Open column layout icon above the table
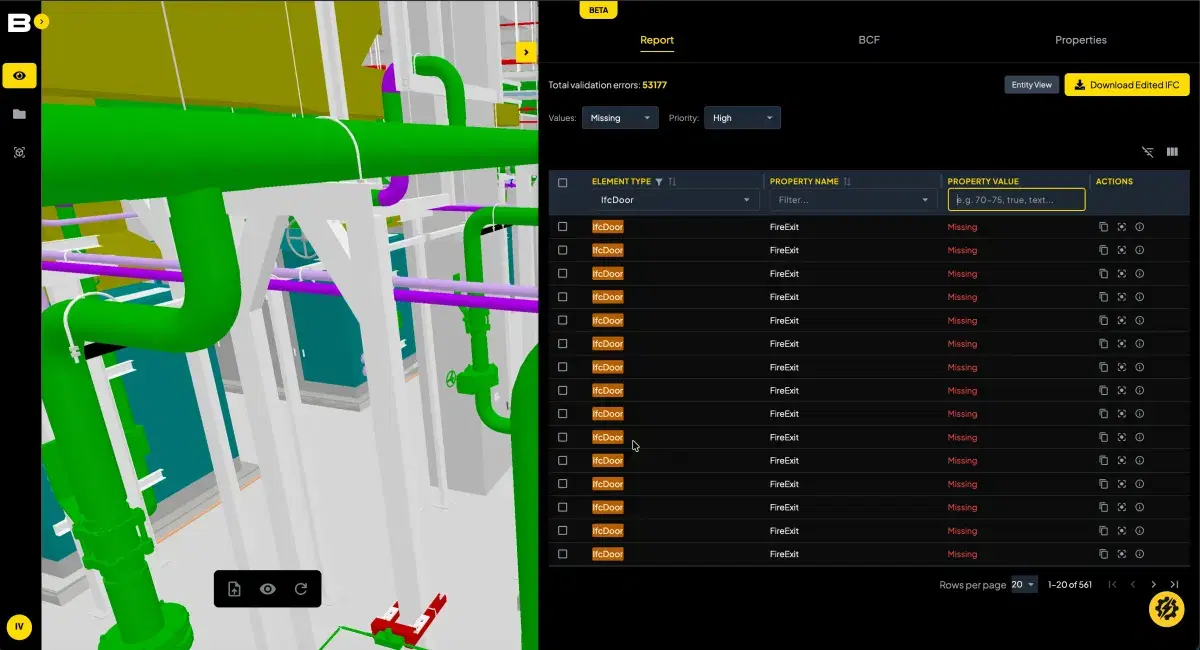Image resolution: width=1200 pixels, height=650 pixels. [x=1172, y=152]
